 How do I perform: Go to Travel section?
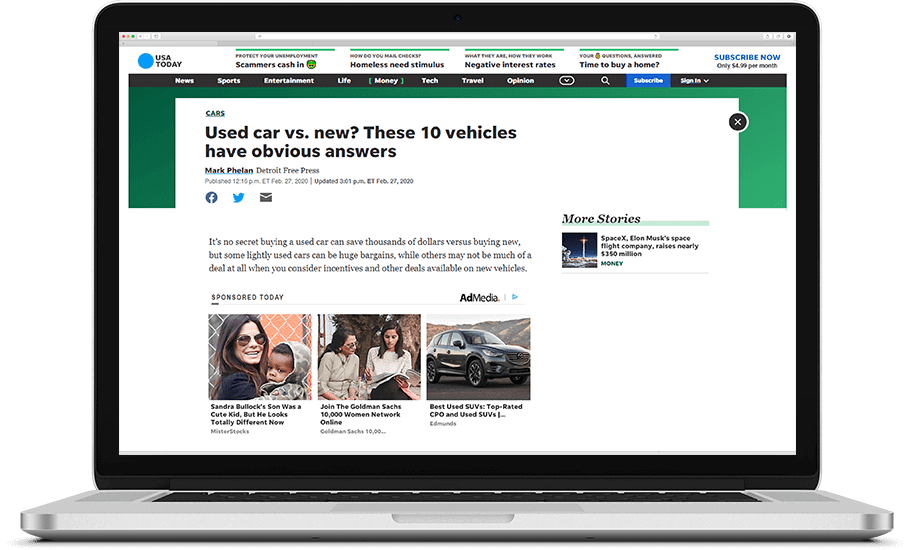(472, 81)
